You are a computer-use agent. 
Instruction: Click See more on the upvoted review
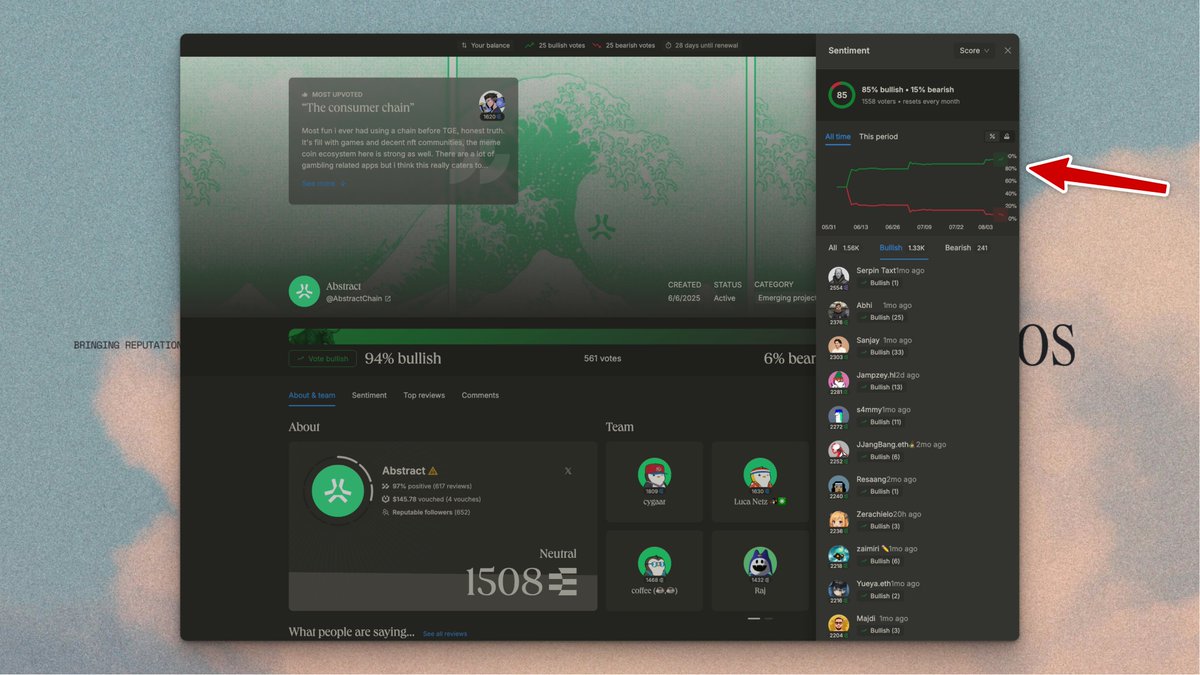pyautogui.click(x=323, y=184)
